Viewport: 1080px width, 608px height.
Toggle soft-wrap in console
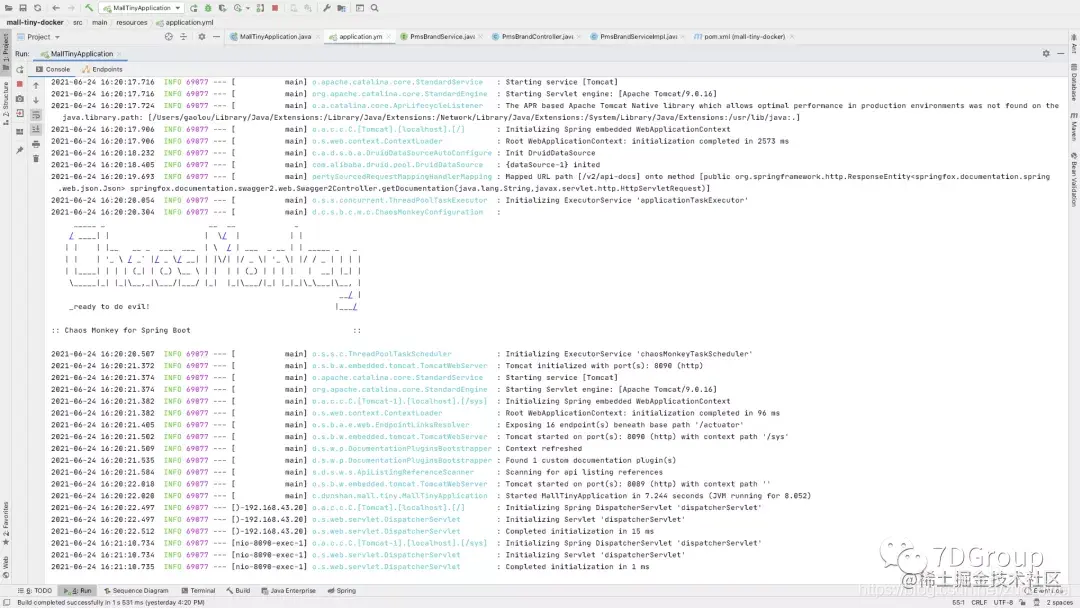point(37,114)
